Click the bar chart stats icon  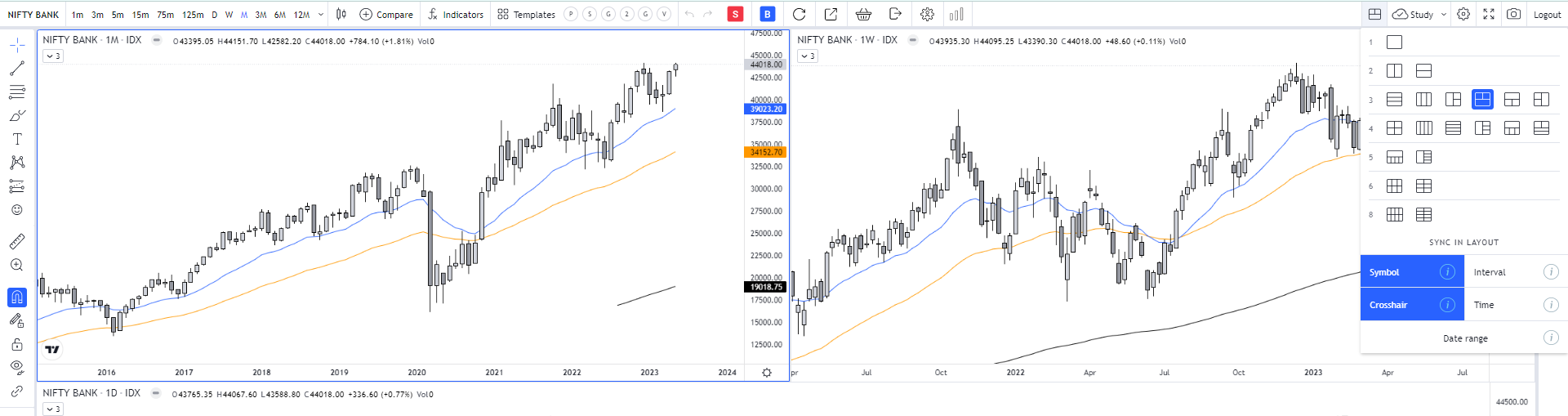pos(957,14)
